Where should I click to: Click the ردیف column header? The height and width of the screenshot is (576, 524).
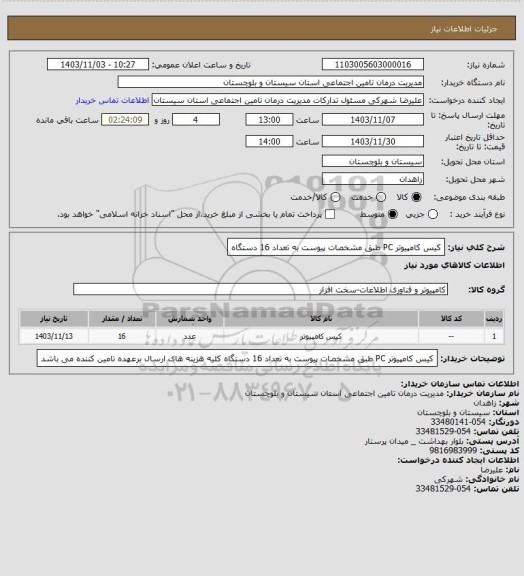tap(494, 318)
